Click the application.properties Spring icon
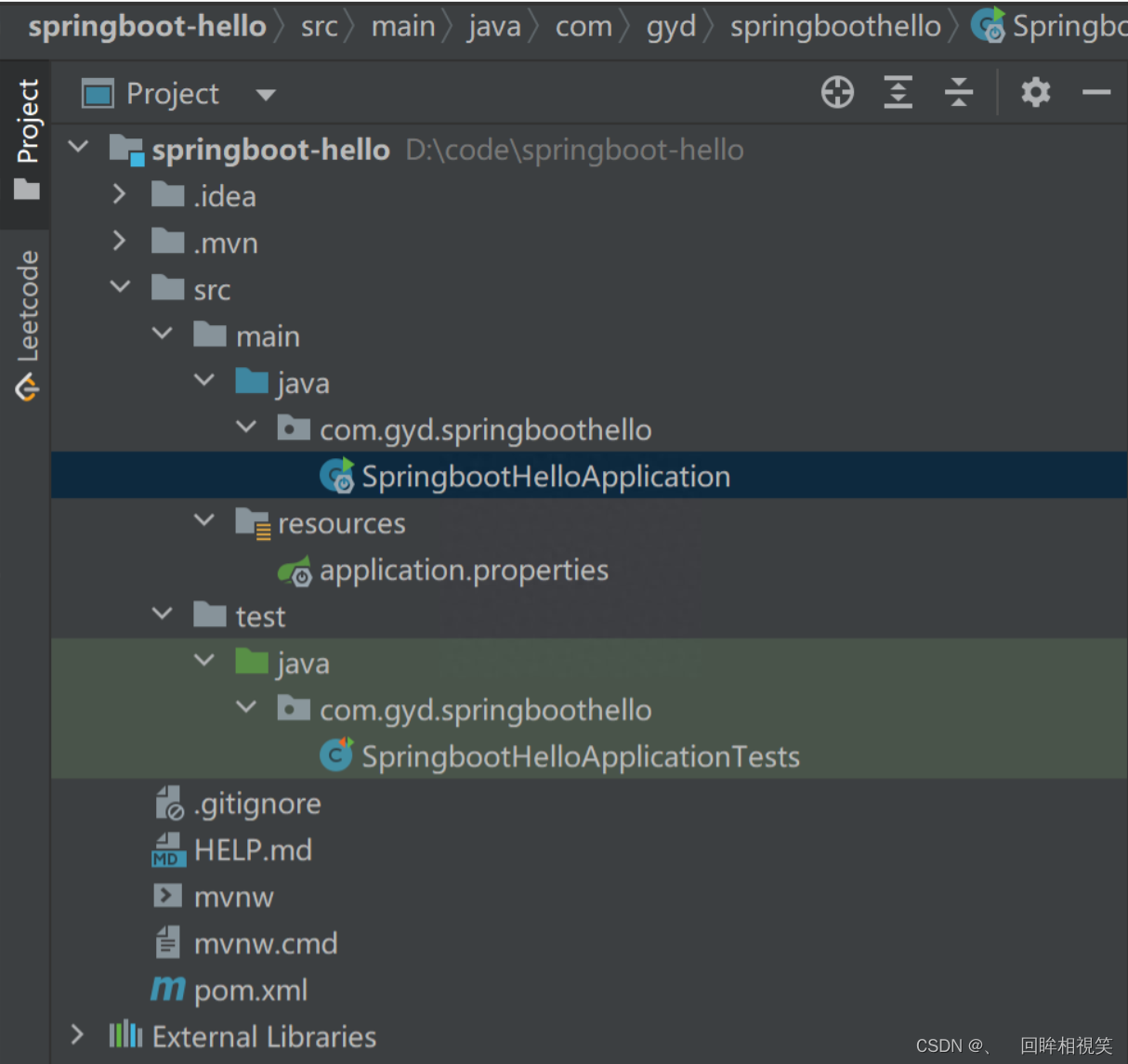The image size is (1128, 1064). [295, 571]
